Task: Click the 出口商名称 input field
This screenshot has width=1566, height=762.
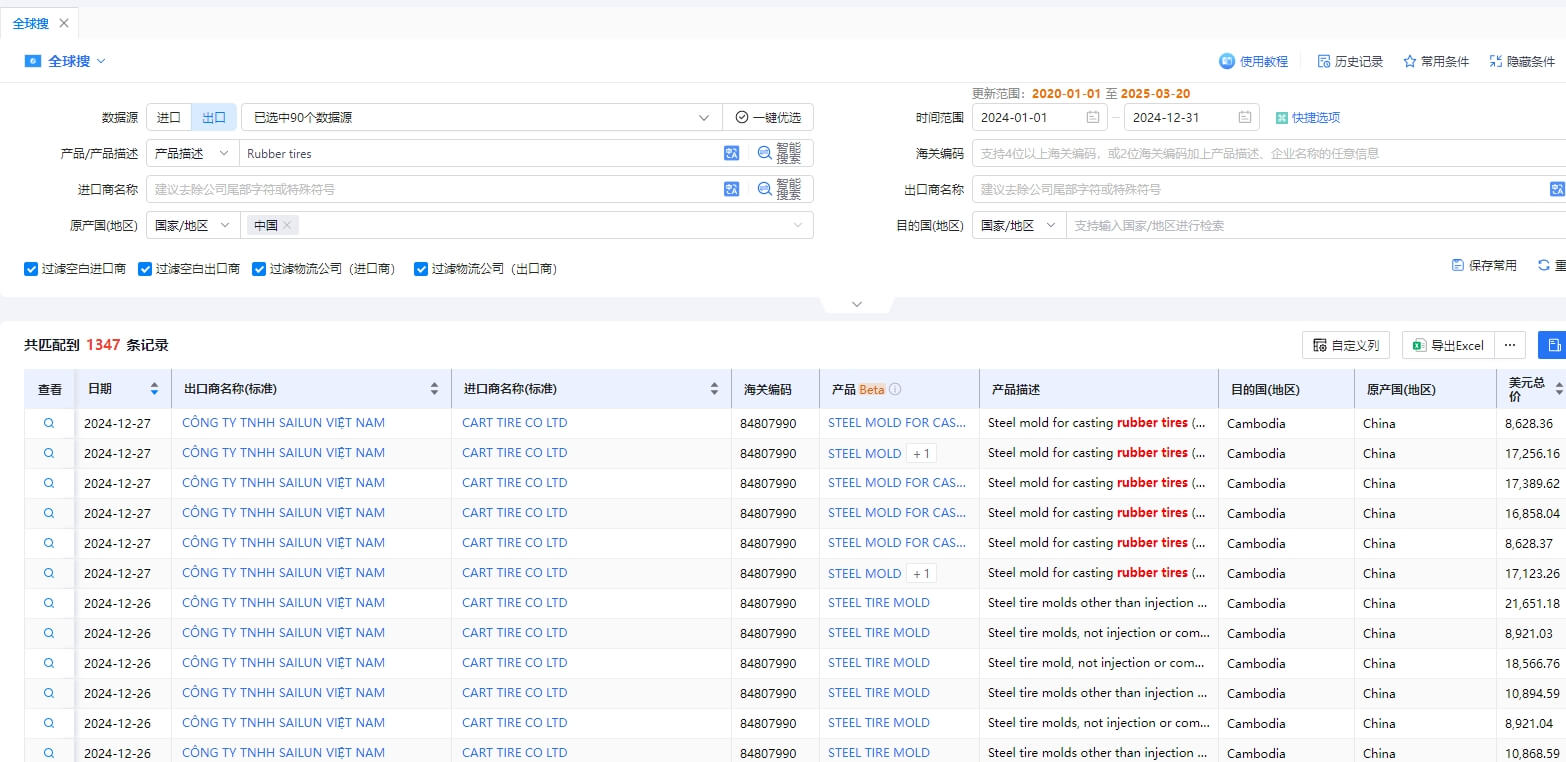Action: [x=1260, y=189]
